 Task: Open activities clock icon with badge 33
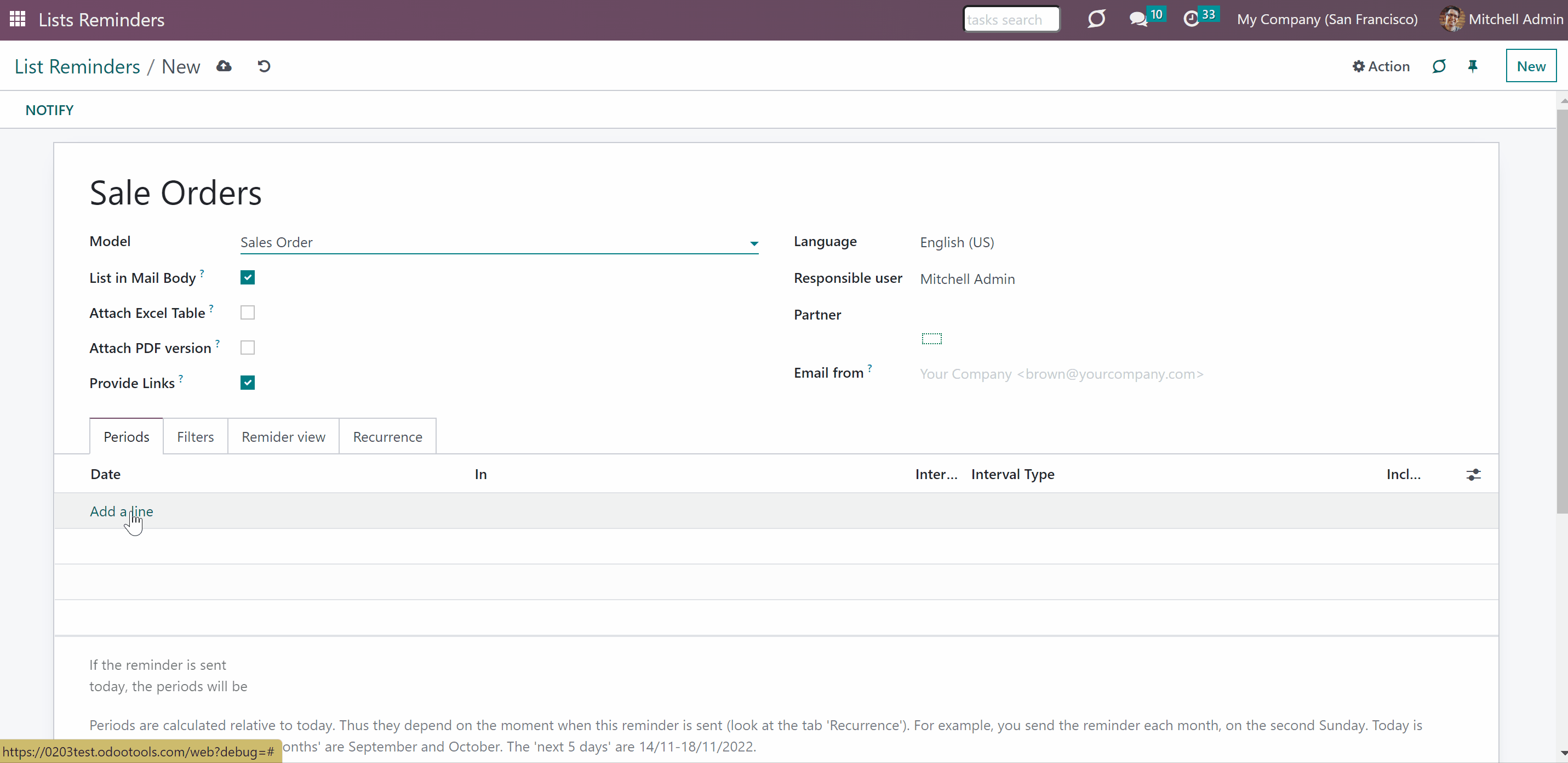[1191, 19]
